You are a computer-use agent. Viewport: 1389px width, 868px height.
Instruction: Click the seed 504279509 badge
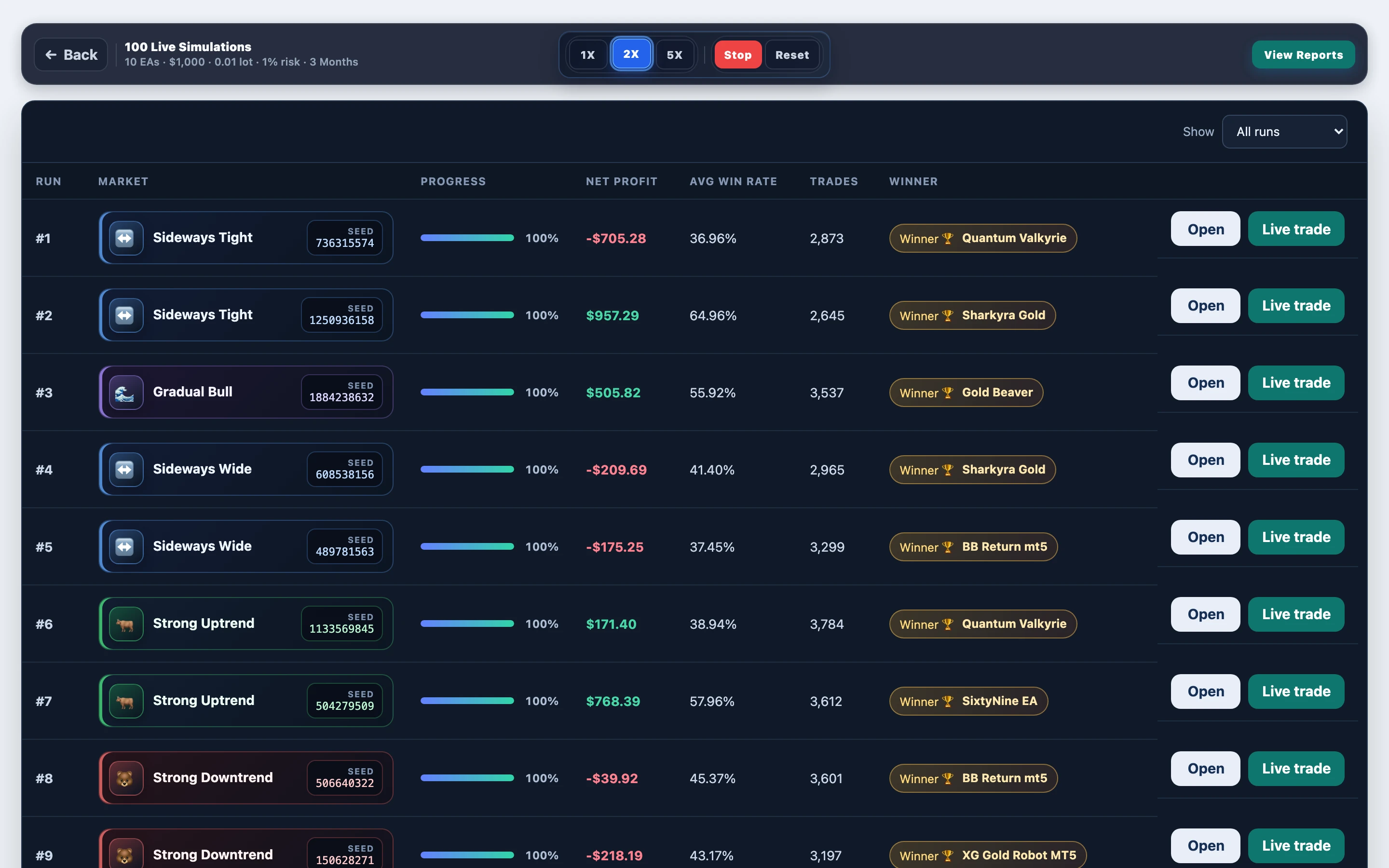(344, 701)
